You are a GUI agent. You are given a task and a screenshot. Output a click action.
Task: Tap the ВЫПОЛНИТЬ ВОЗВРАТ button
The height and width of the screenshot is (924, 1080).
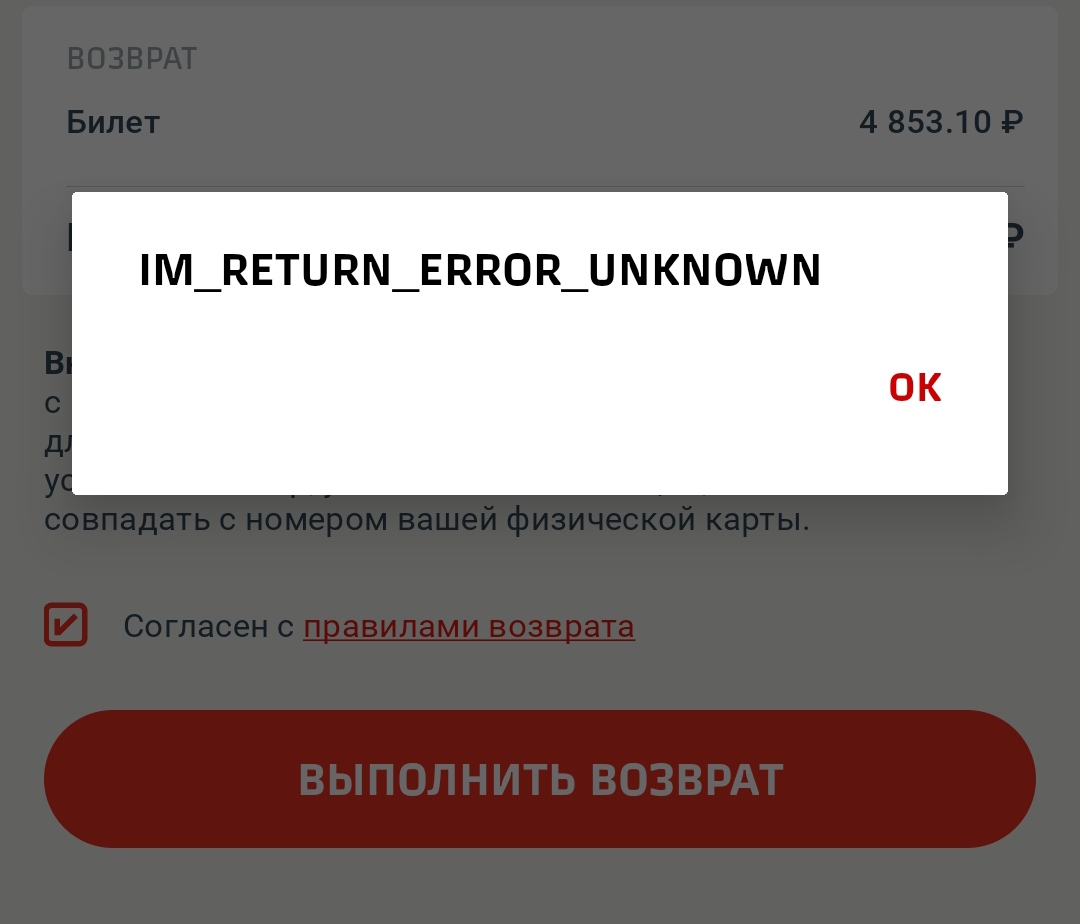tap(540, 779)
